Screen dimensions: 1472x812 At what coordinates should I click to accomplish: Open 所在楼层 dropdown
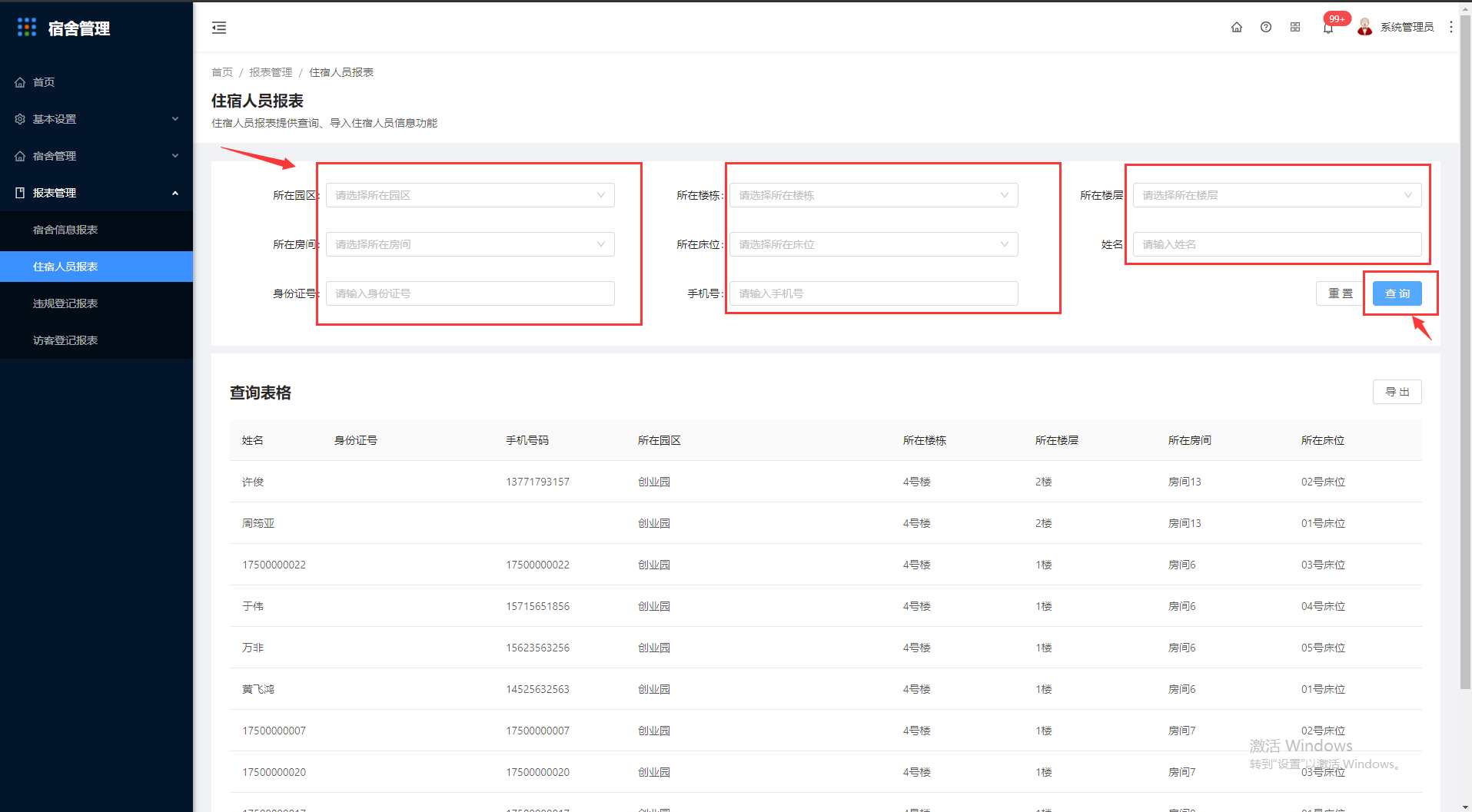coord(1278,195)
